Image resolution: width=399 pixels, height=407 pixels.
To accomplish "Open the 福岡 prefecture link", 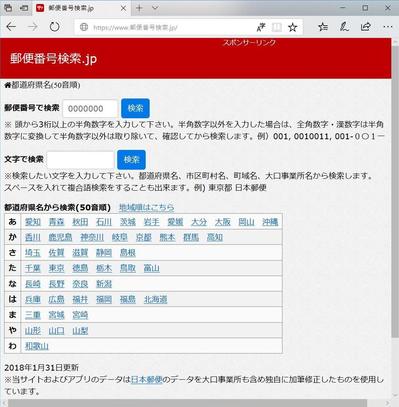I will (x=104, y=299).
